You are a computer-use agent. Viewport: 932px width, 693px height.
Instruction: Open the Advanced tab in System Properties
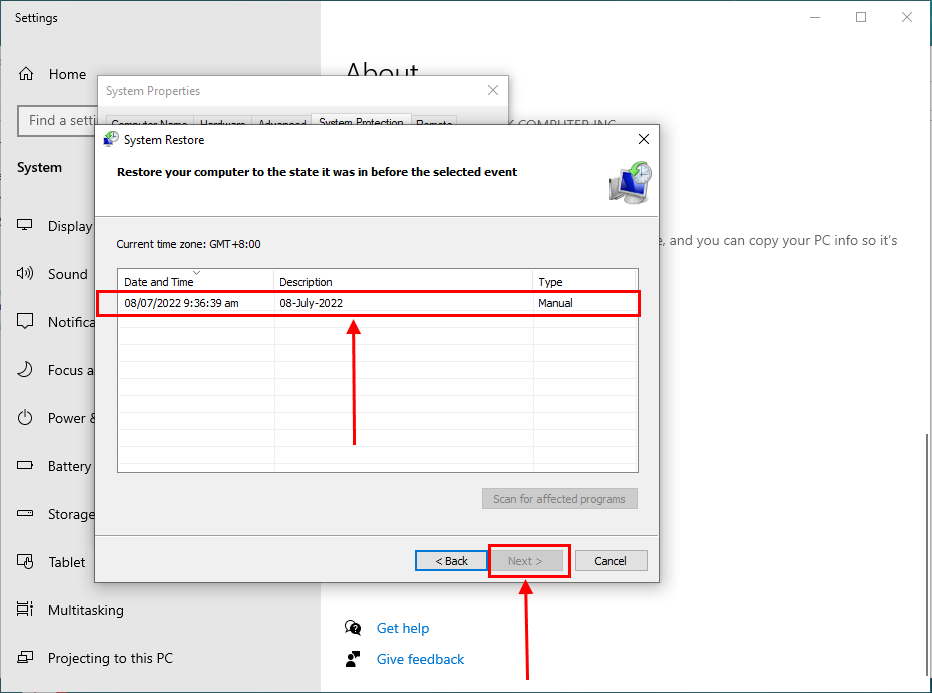pos(282,121)
